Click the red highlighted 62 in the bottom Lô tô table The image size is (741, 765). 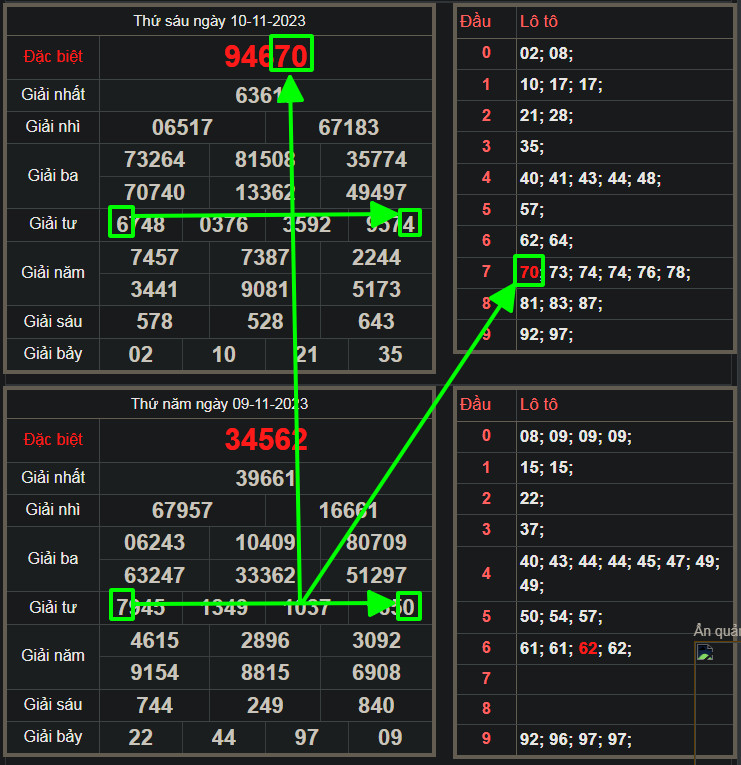click(588, 649)
